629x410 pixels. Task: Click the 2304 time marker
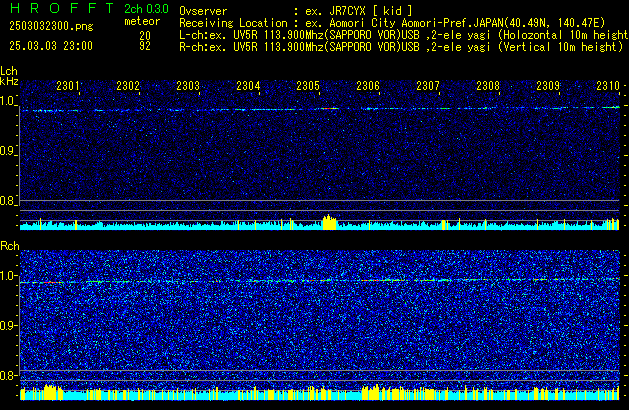coord(248,85)
